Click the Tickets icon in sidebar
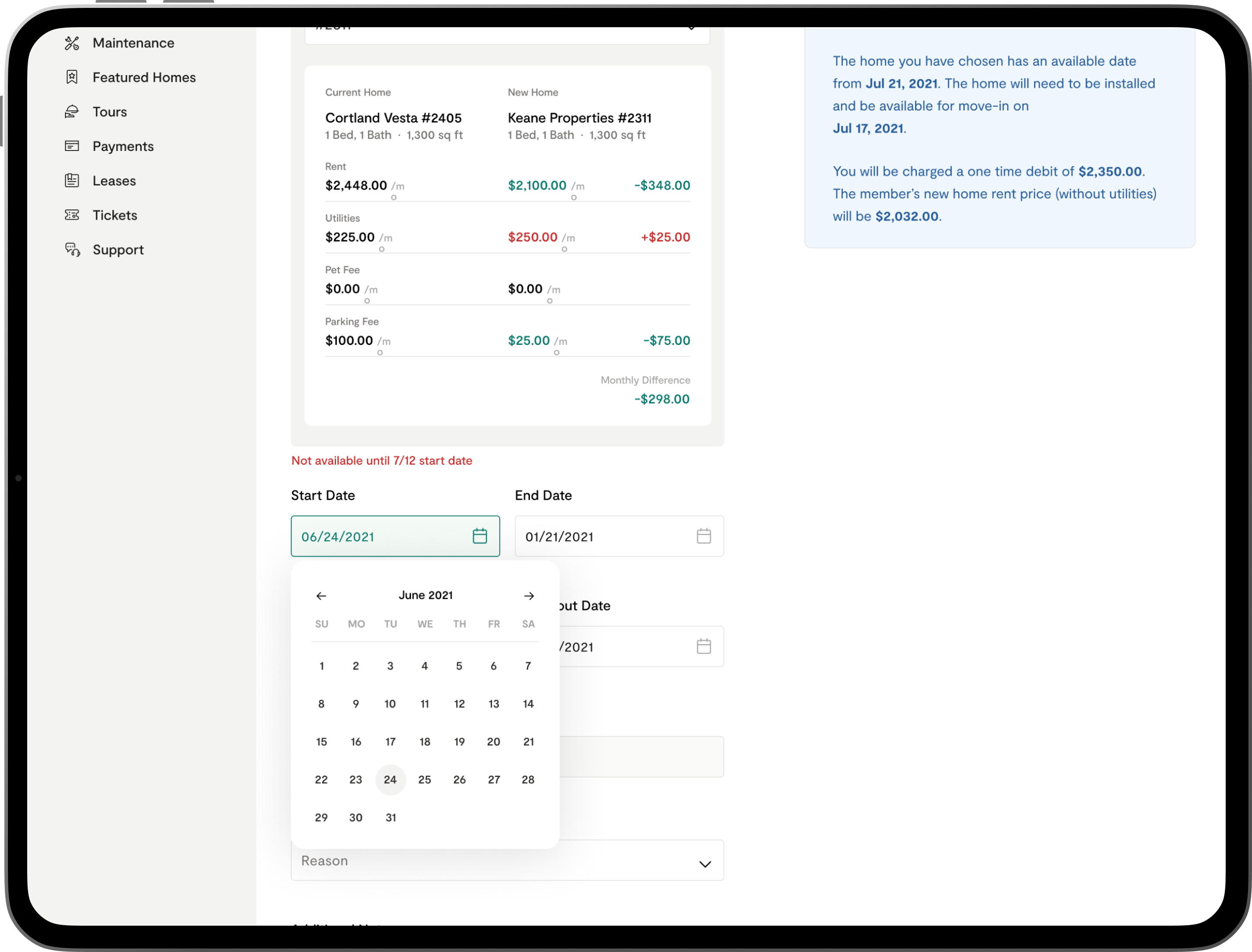The width and height of the screenshot is (1252, 952). click(72, 215)
